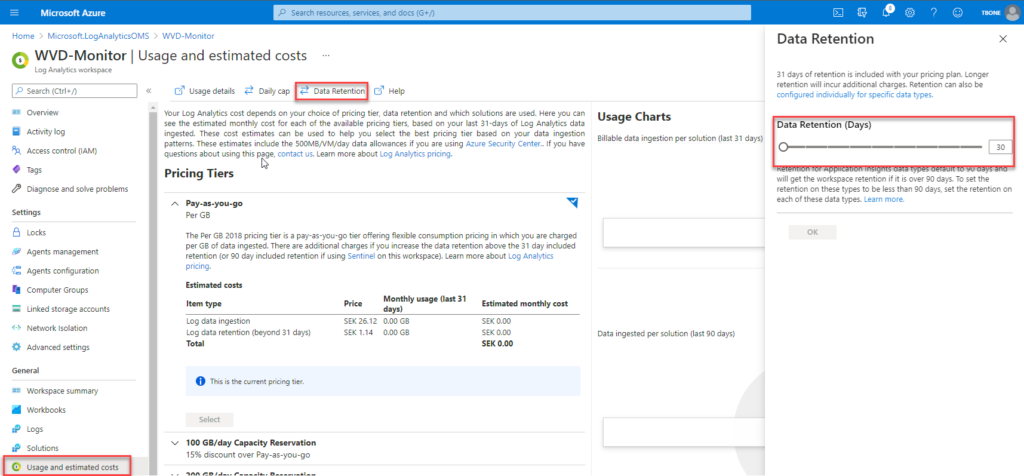Click the Access control (IAM) icon
The image size is (1024, 476).
[x=17, y=150]
